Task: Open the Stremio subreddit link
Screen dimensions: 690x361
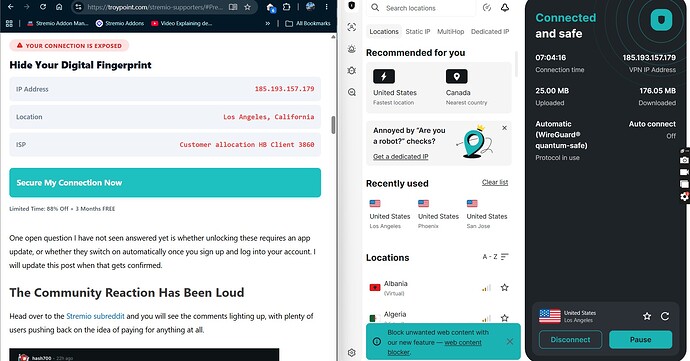Action: click(95, 316)
